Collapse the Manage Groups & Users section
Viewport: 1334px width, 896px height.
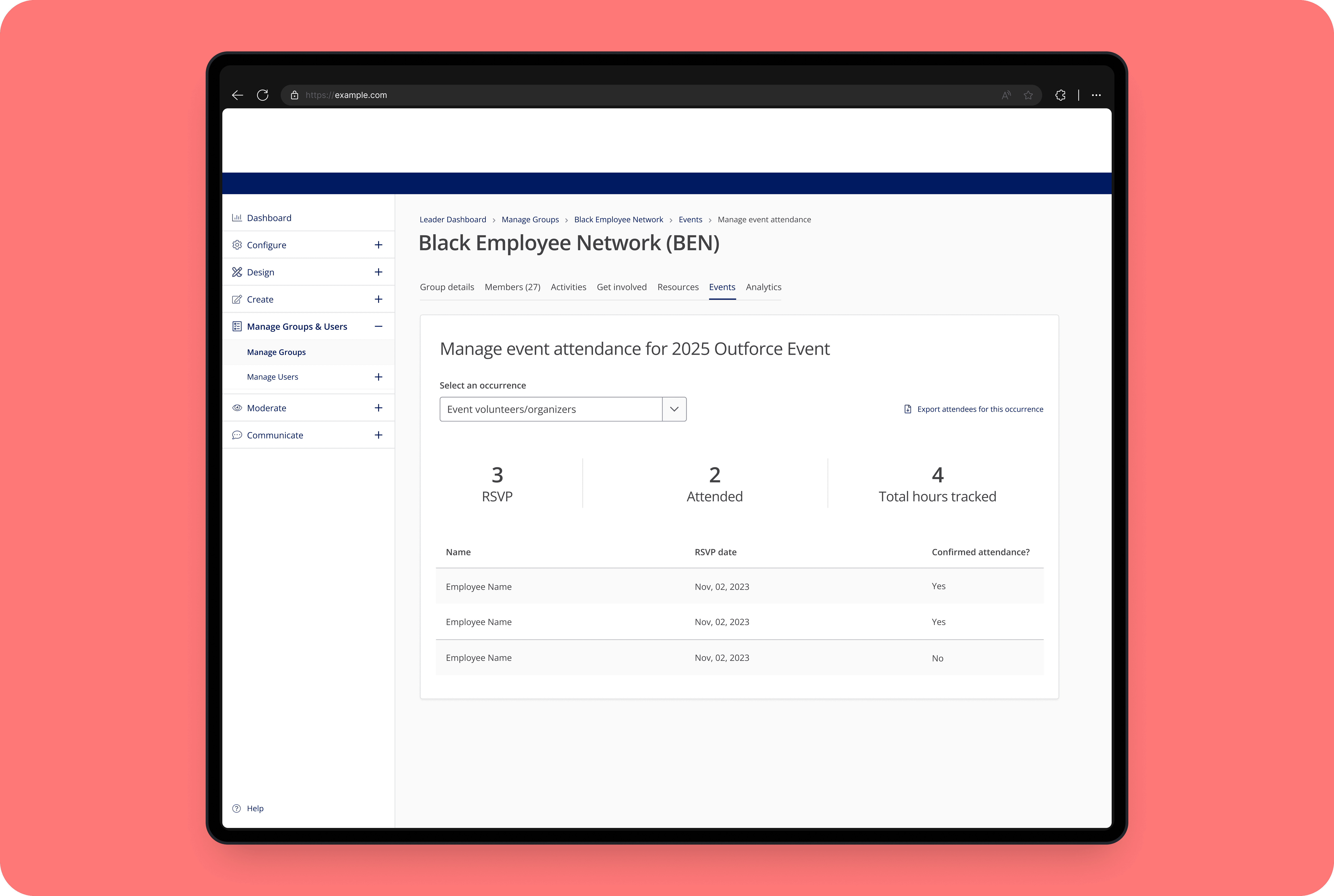tap(378, 326)
